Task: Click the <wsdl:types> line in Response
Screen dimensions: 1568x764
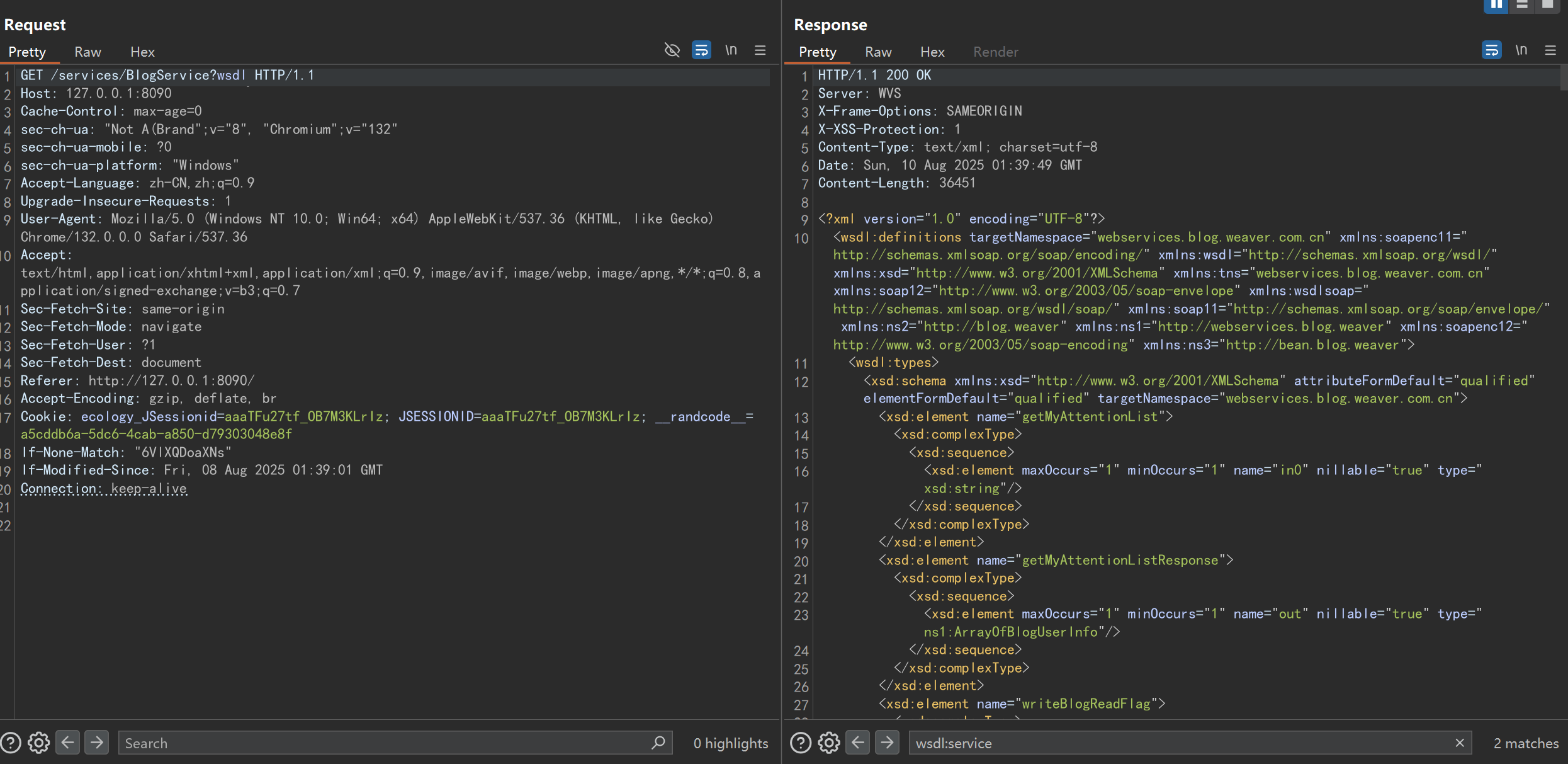Action: tap(893, 362)
